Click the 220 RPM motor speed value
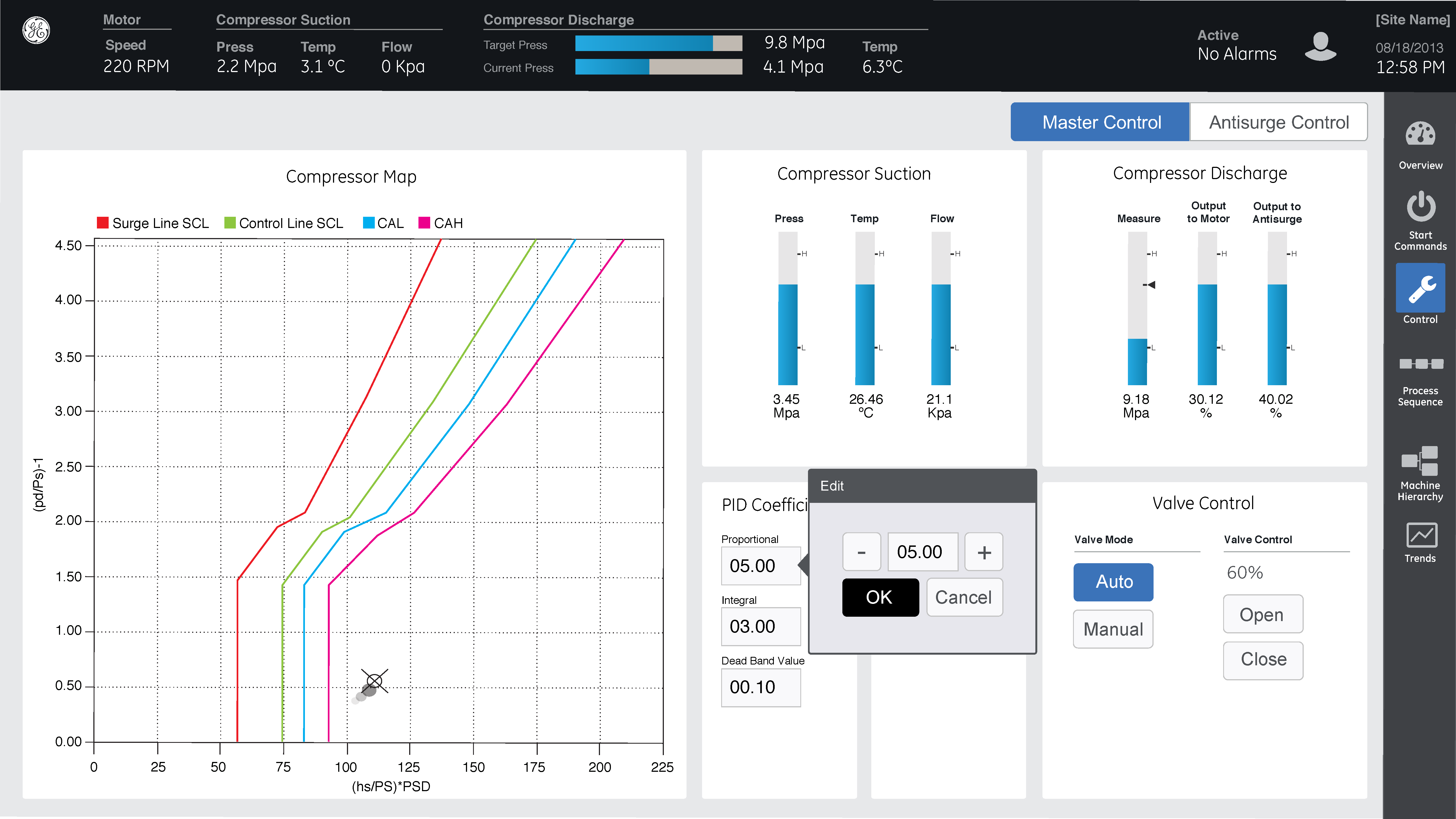Viewport: 1456px width, 819px height. coord(136,67)
